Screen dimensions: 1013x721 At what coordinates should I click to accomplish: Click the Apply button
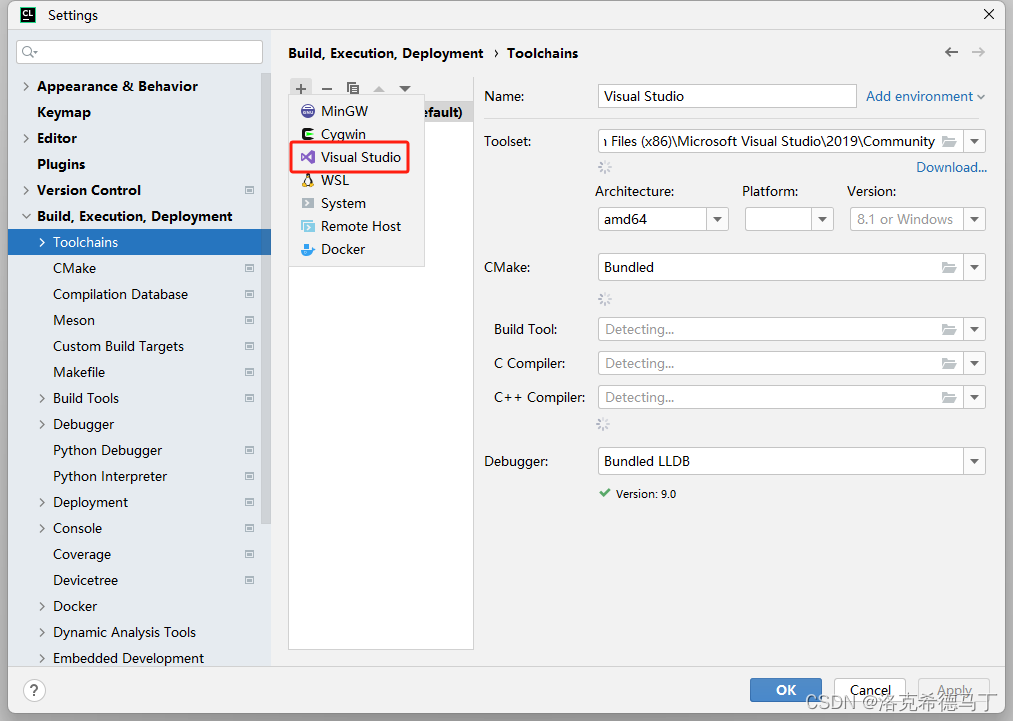pyautogui.click(x=954, y=690)
